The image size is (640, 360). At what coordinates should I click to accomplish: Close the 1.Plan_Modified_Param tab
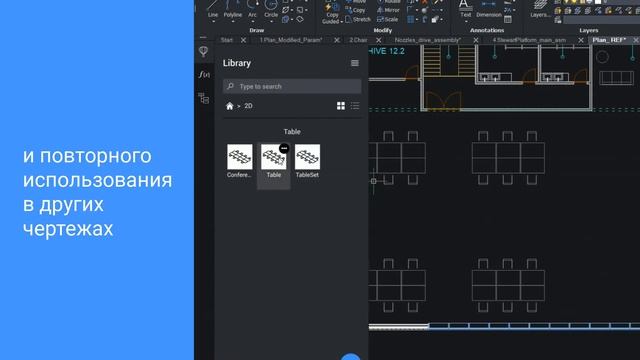[337, 40]
